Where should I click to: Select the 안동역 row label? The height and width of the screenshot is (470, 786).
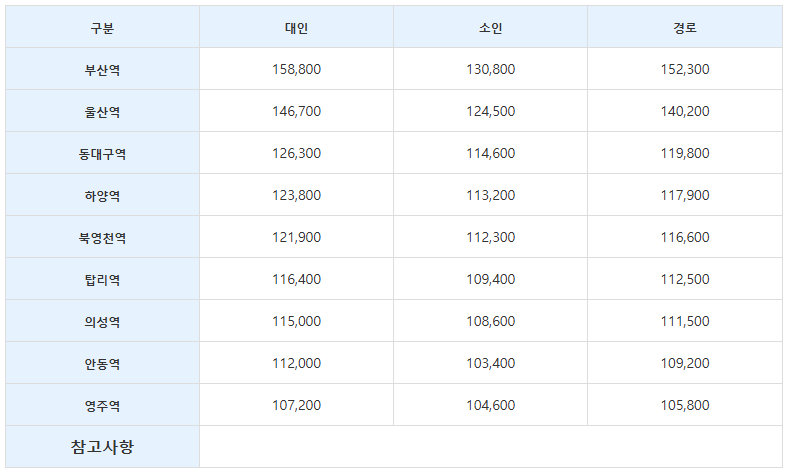click(102, 364)
